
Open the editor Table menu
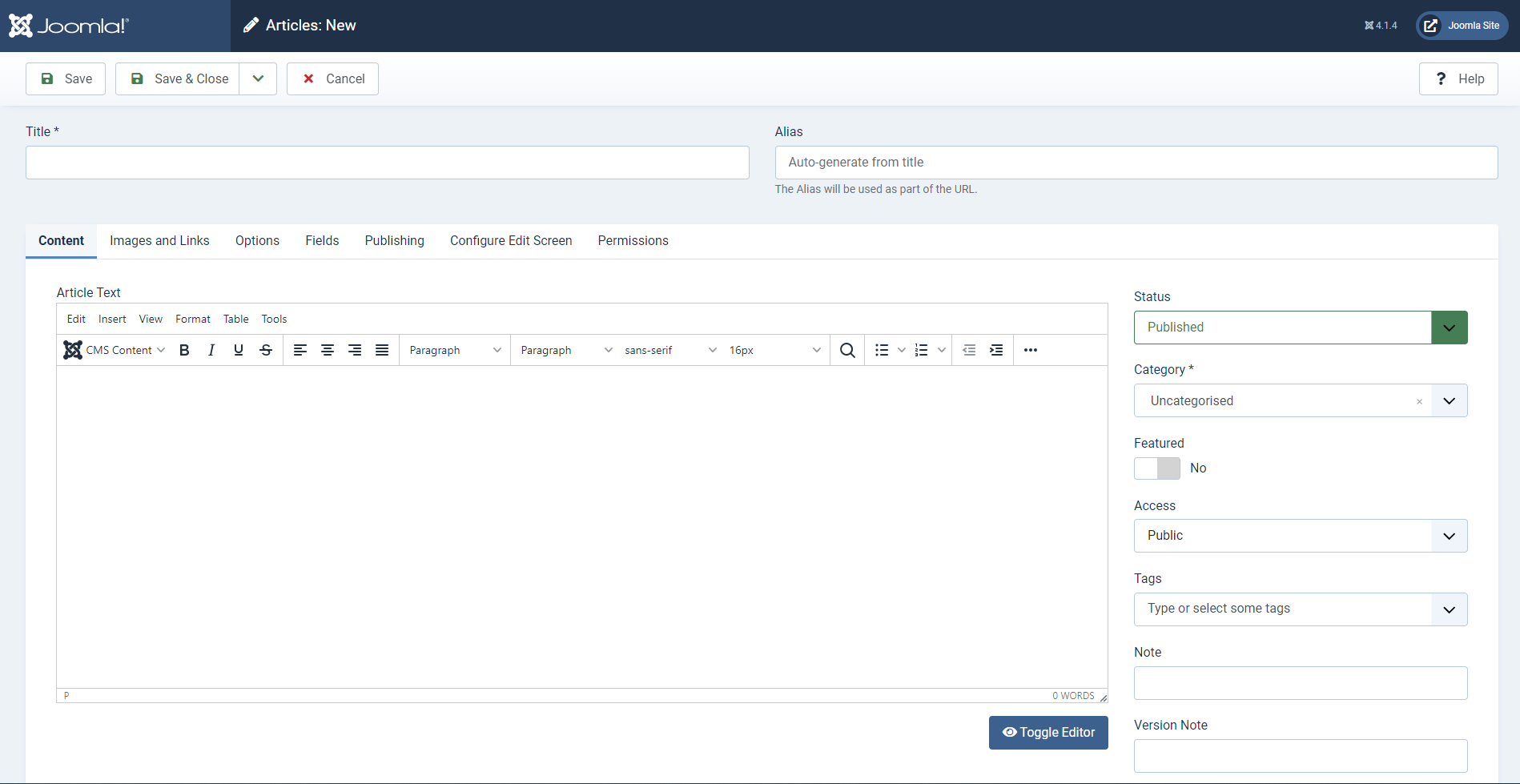tap(236, 319)
